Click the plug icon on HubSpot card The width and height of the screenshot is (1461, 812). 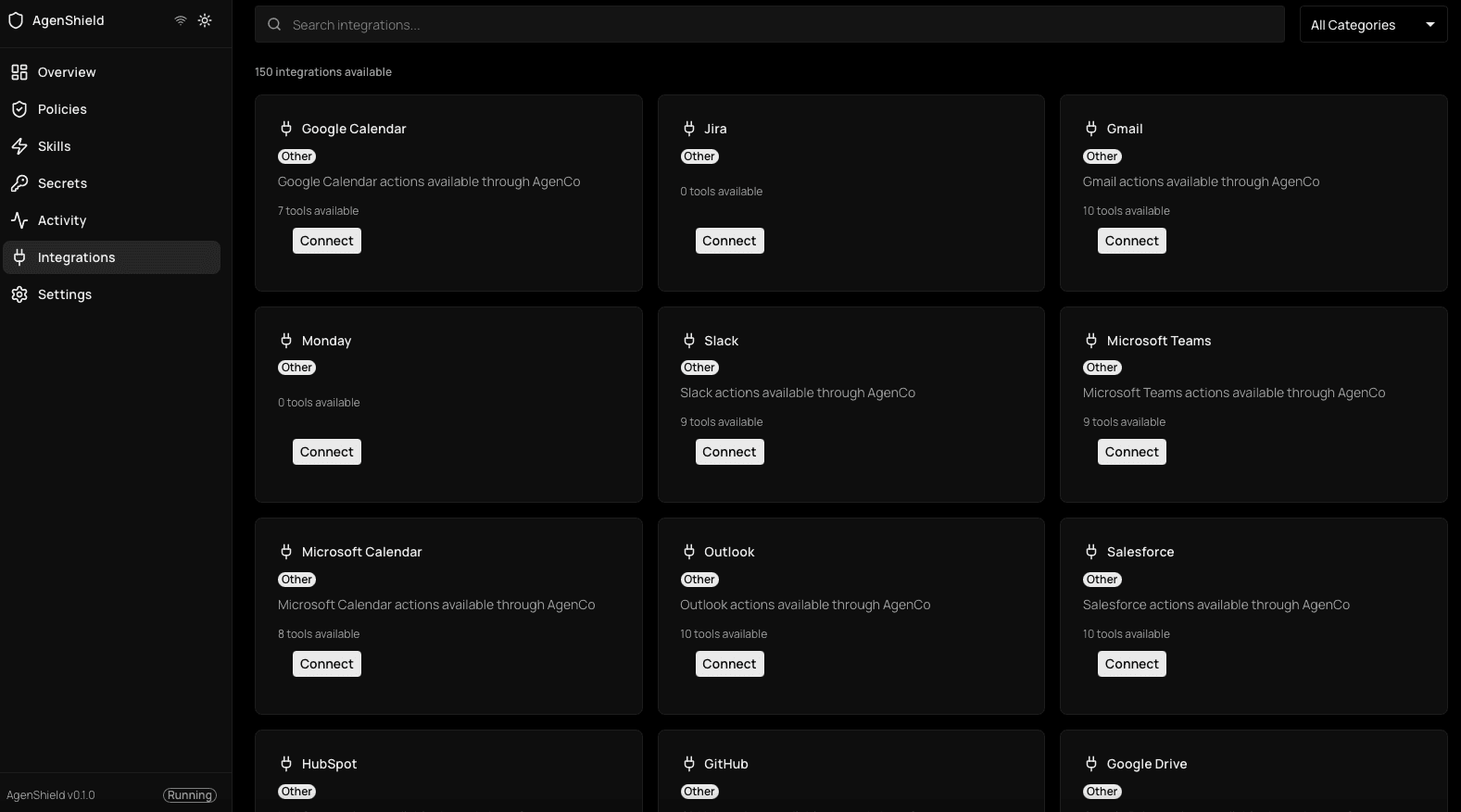(286, 764)
